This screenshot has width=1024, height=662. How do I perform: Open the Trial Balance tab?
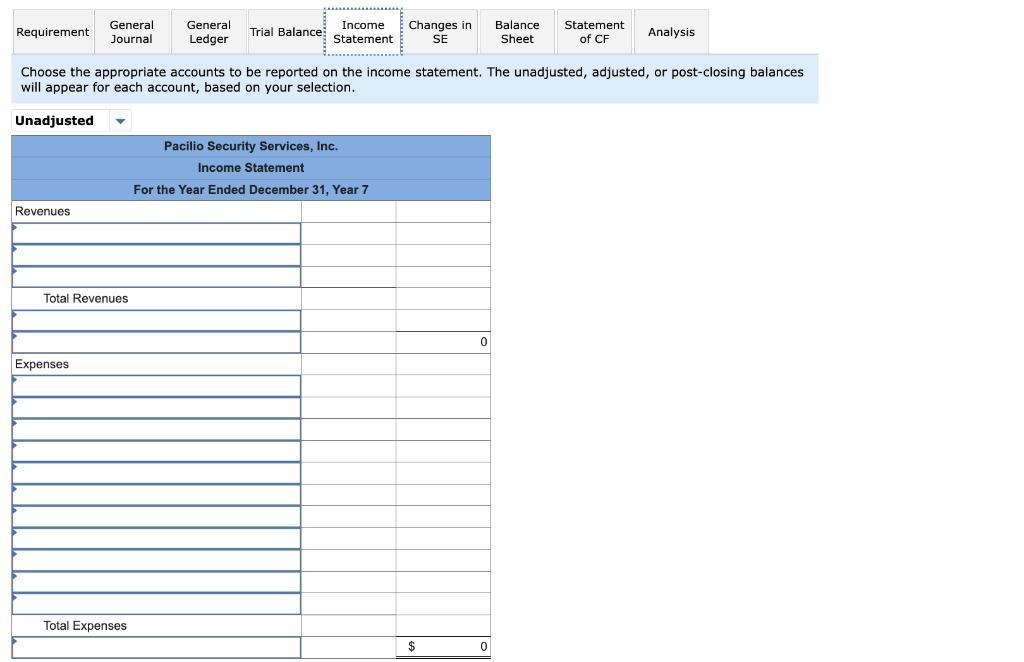(286, 31)
